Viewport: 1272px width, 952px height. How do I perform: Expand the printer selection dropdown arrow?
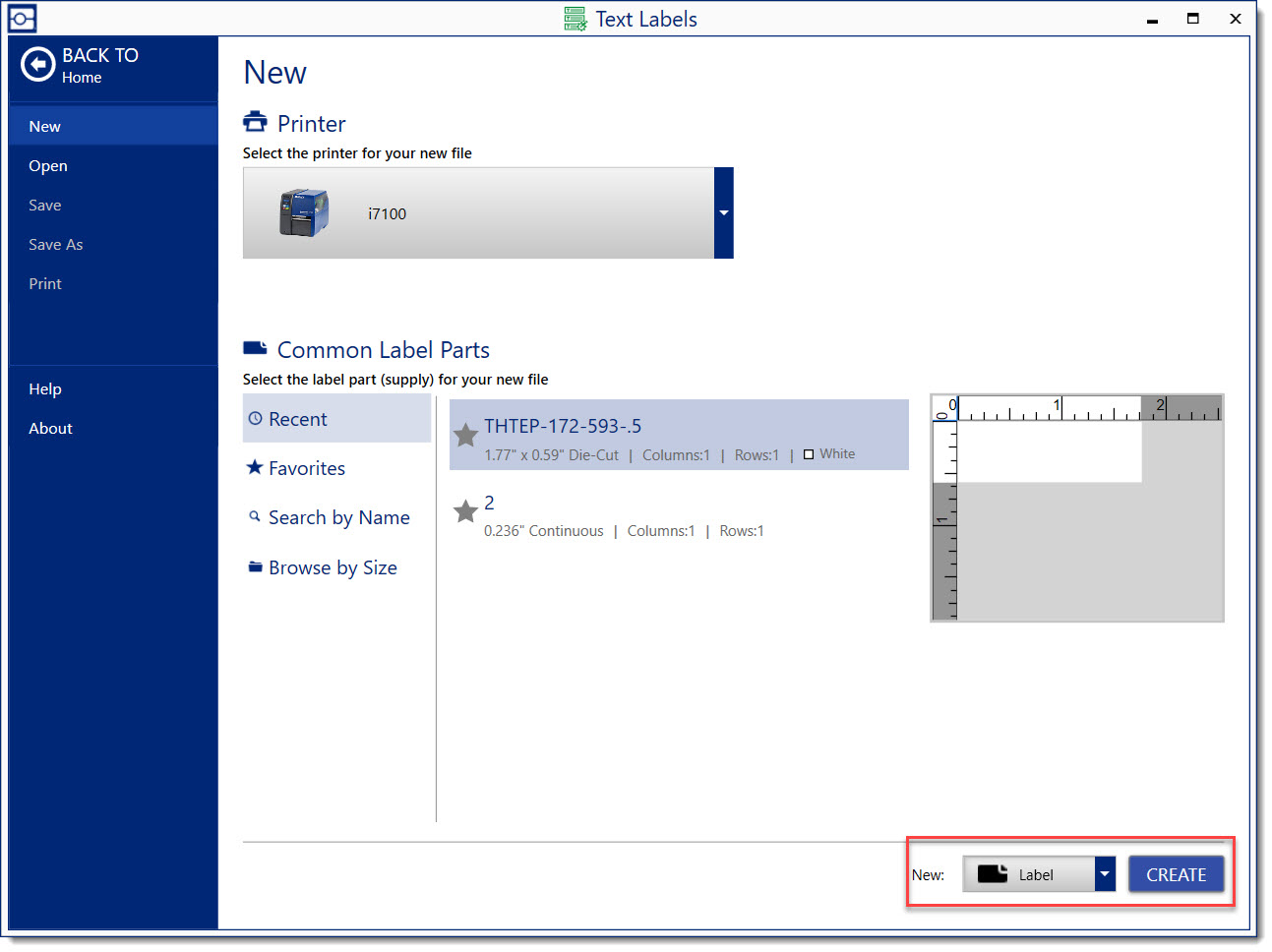click(x=724, y=213)
